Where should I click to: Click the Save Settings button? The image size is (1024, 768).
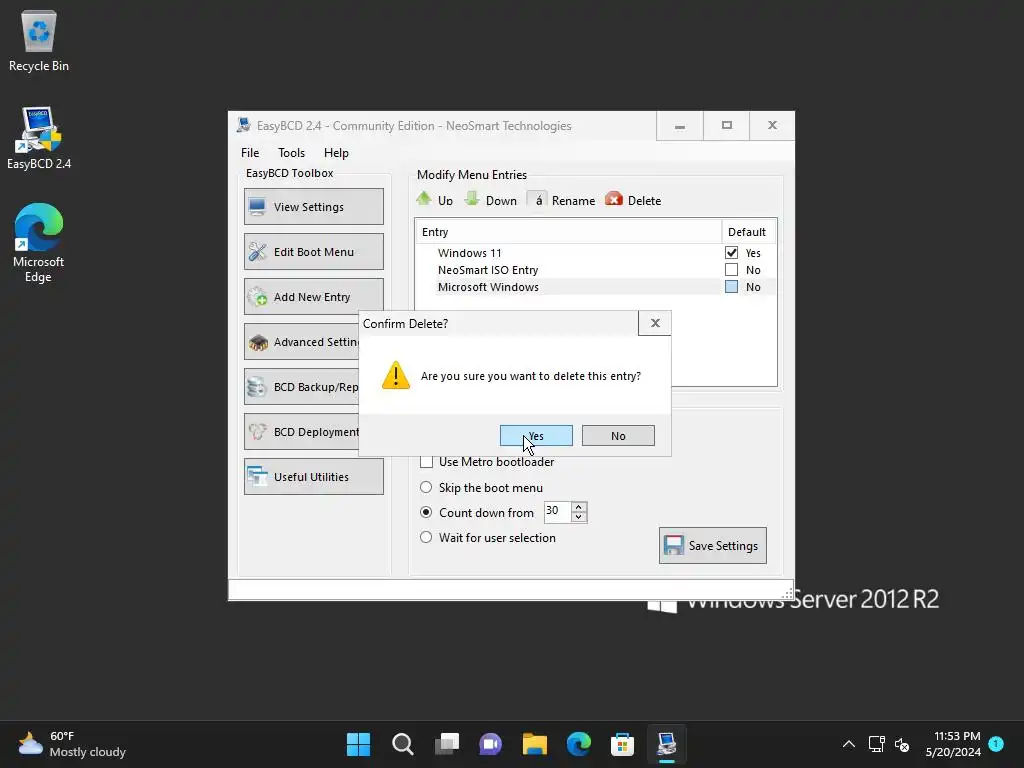pyautogui.click(x=712, y=545)
